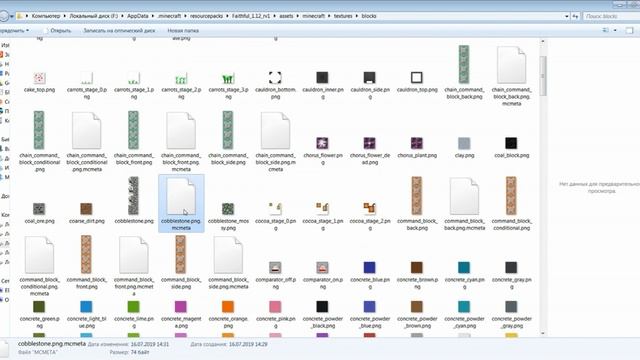
Task: Select carrots_stage_3.png file icon
Action: (228, 78)
